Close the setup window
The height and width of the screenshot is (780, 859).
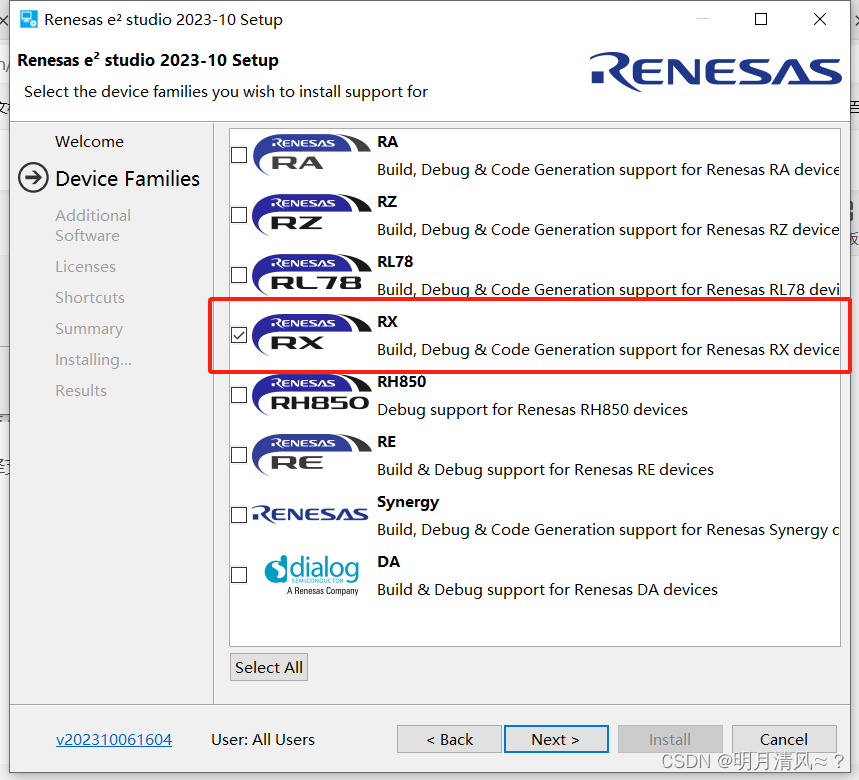click(820, 19)
